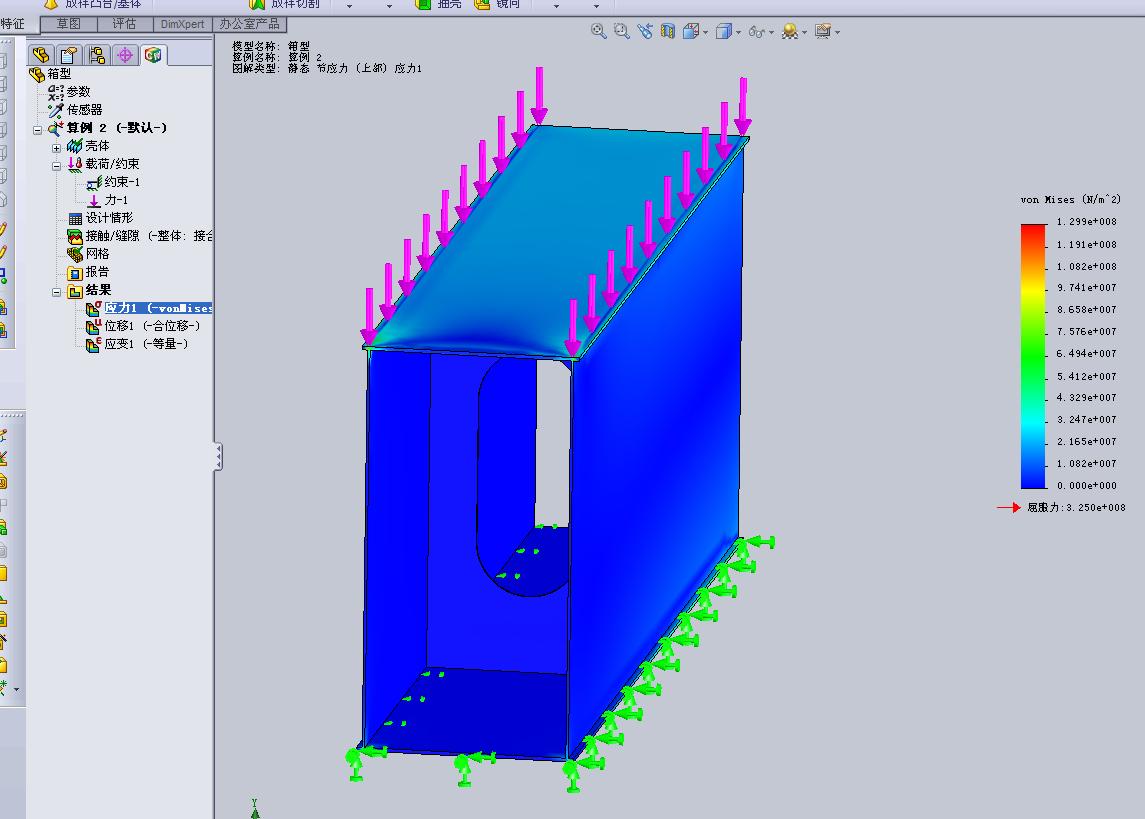Open the 评估 ribbon tab

124,24
